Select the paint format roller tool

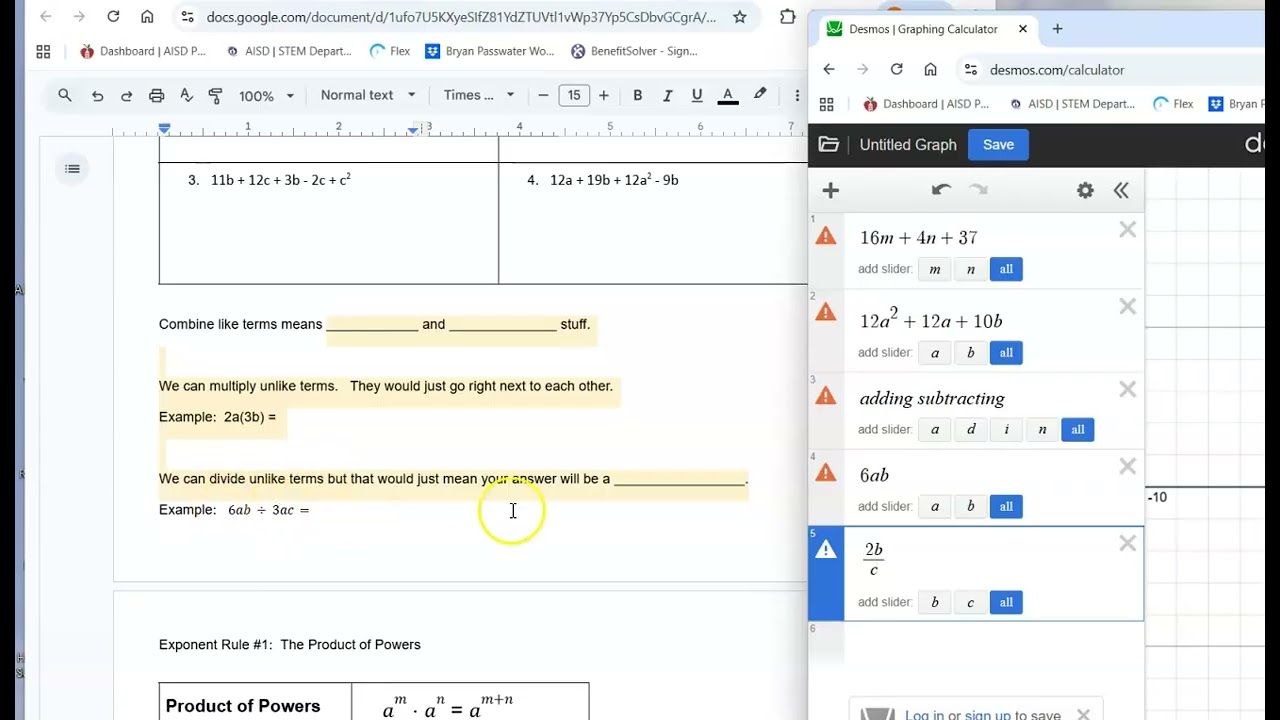click(215, 96)
